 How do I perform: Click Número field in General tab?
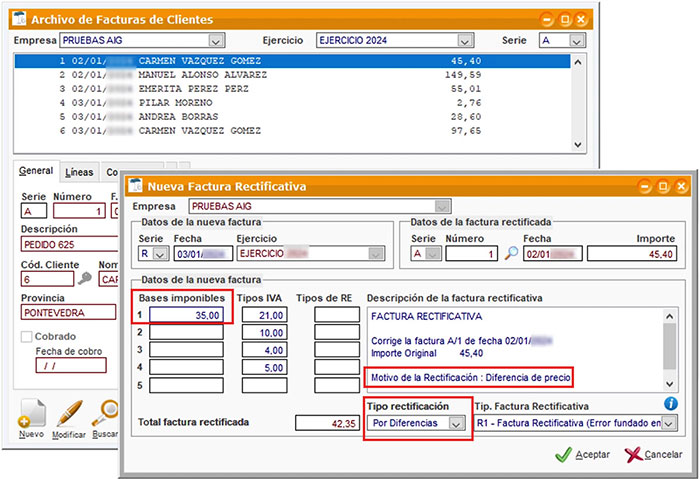pos(79,211)
